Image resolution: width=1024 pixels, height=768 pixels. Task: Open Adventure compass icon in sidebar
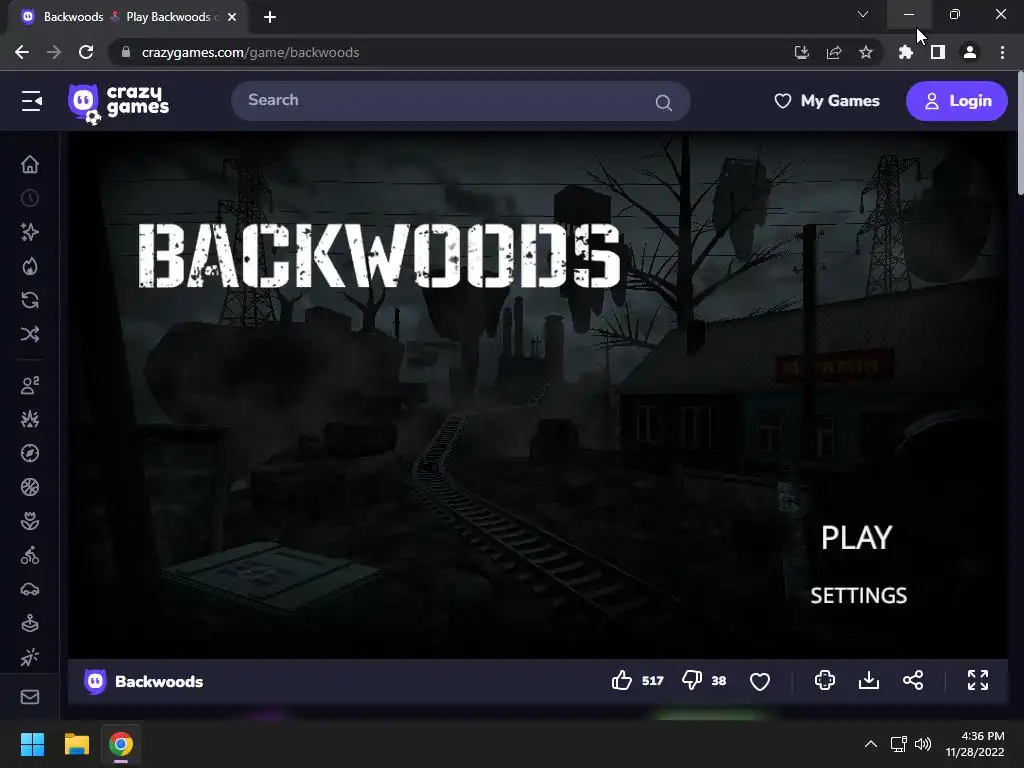(30, 453)
